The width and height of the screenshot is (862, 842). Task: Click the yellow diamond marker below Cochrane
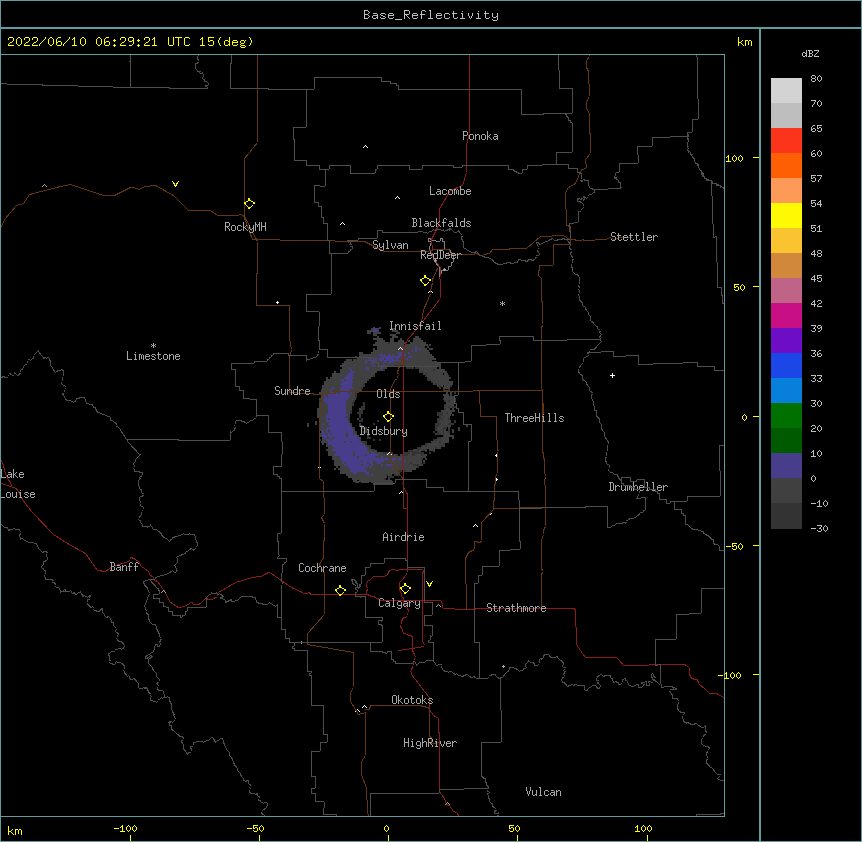pos(340,590)
